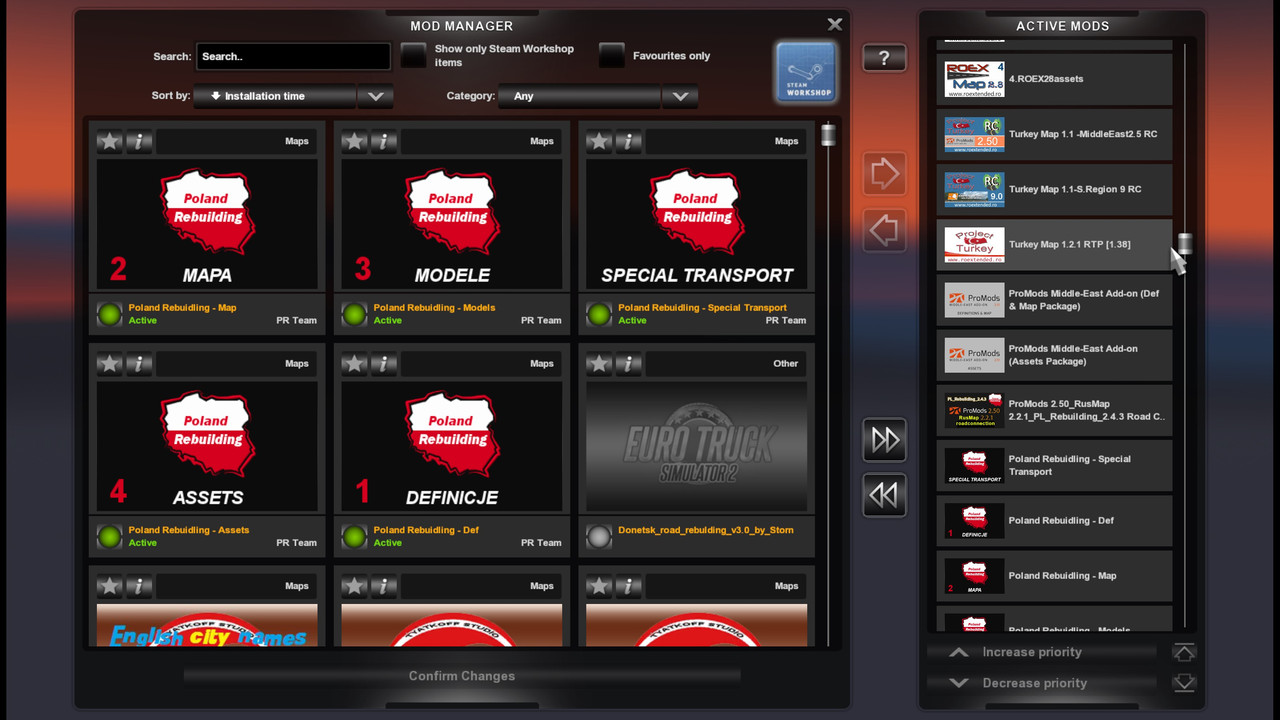Screen dimensions: 1280x720
Task: Favourite star on Poland Rebuilding - Models
Action: click(354, 141)
